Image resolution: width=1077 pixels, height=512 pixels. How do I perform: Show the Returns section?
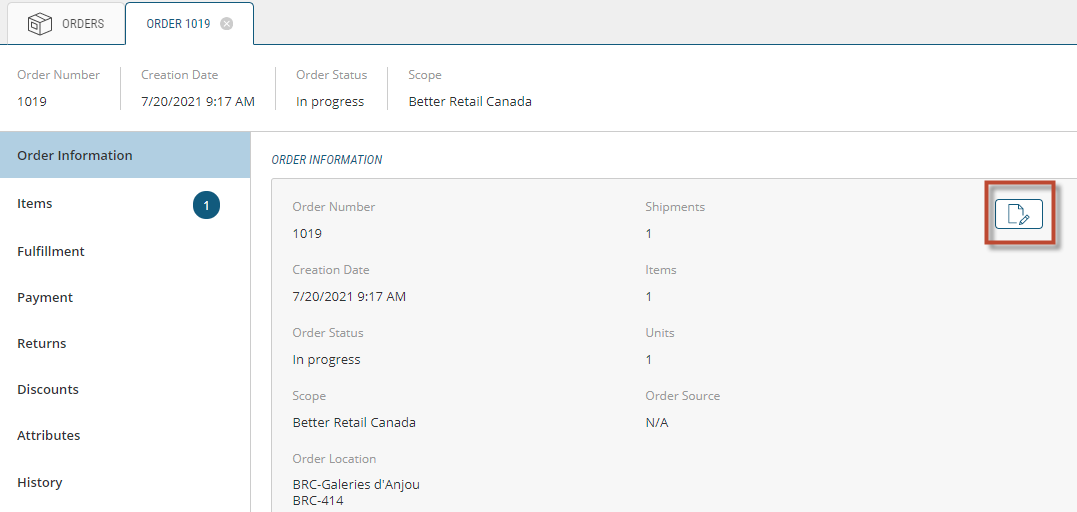[42, 344]
